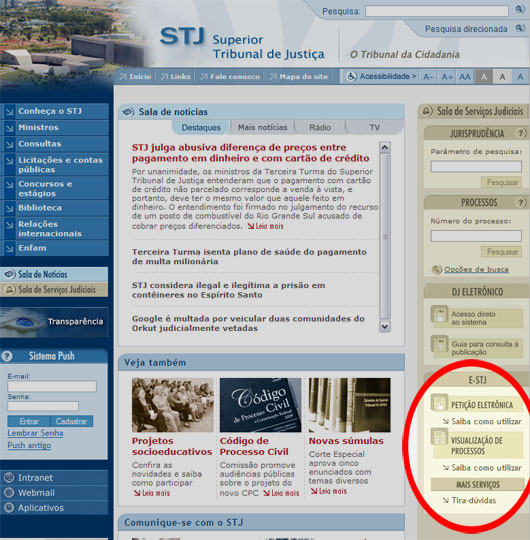Open Mapa do site navigation item
This screenshot has height=540, width=530.
pyautogui.click(x=298, y=77)
